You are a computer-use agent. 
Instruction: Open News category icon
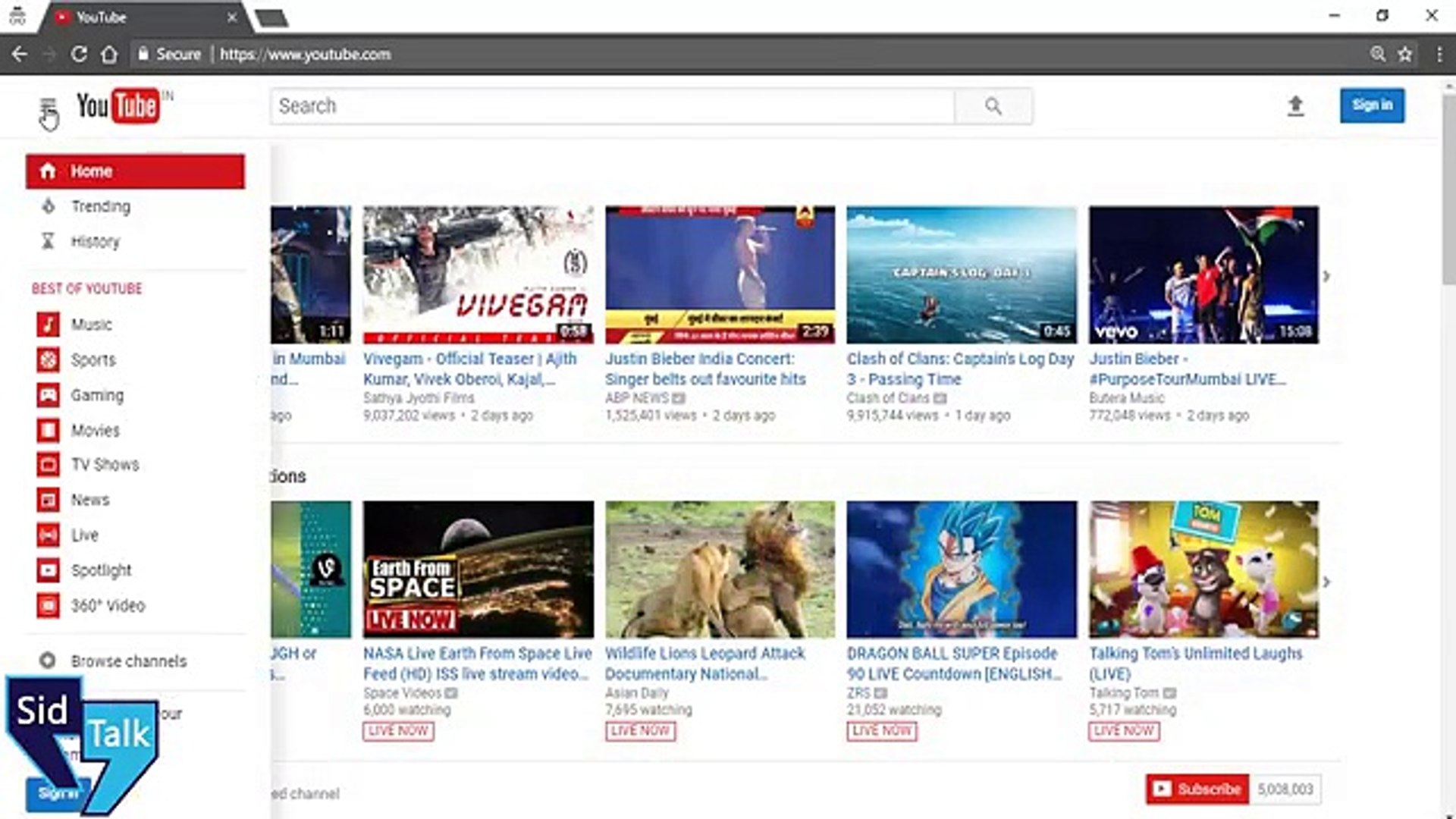pyautogui.click(x=48, y=500)
